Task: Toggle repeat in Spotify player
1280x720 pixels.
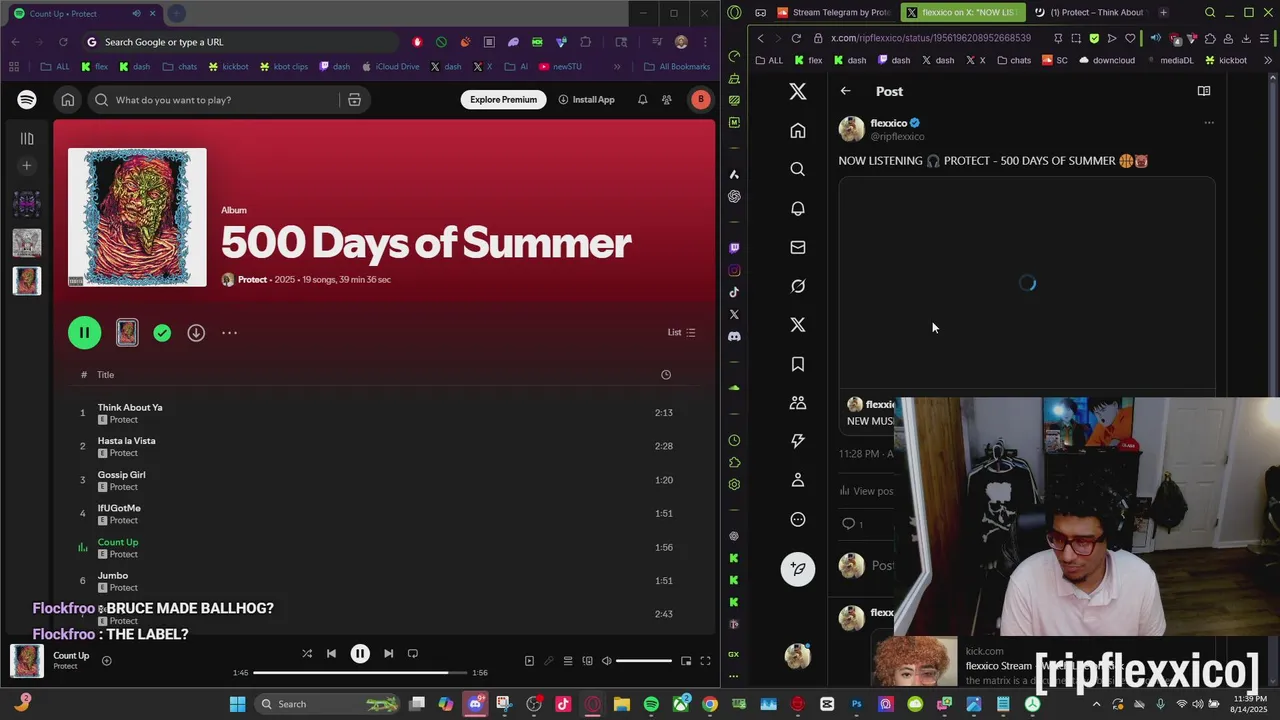Action: coord(413,654)
